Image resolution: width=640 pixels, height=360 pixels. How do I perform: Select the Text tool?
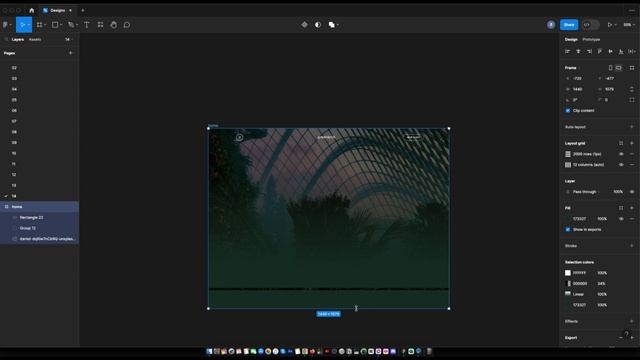(87, 25)
